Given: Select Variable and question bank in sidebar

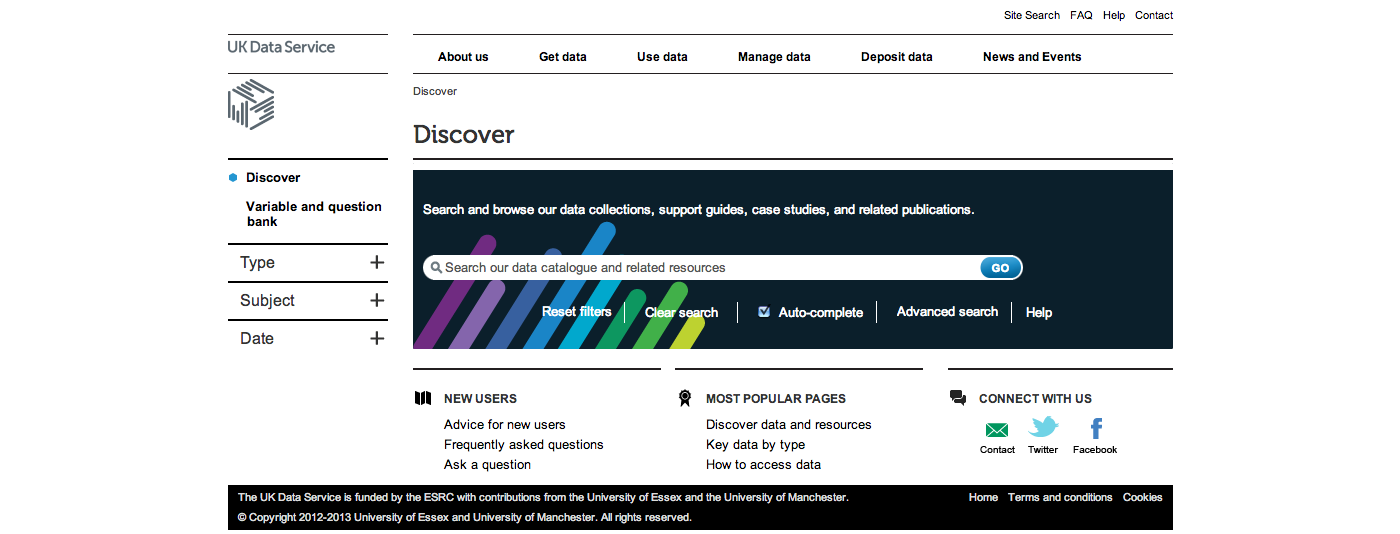Looking at the screenshot, I should point(313,214).
